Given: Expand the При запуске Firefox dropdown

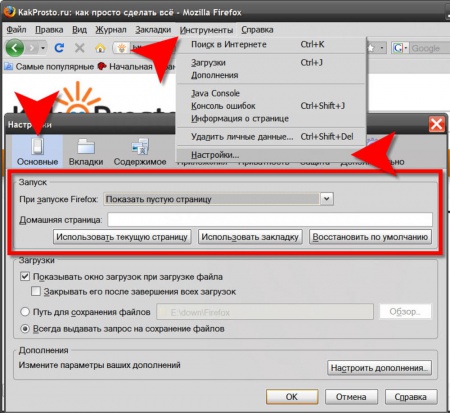Looking at the screenshot, I should [327, 199].
